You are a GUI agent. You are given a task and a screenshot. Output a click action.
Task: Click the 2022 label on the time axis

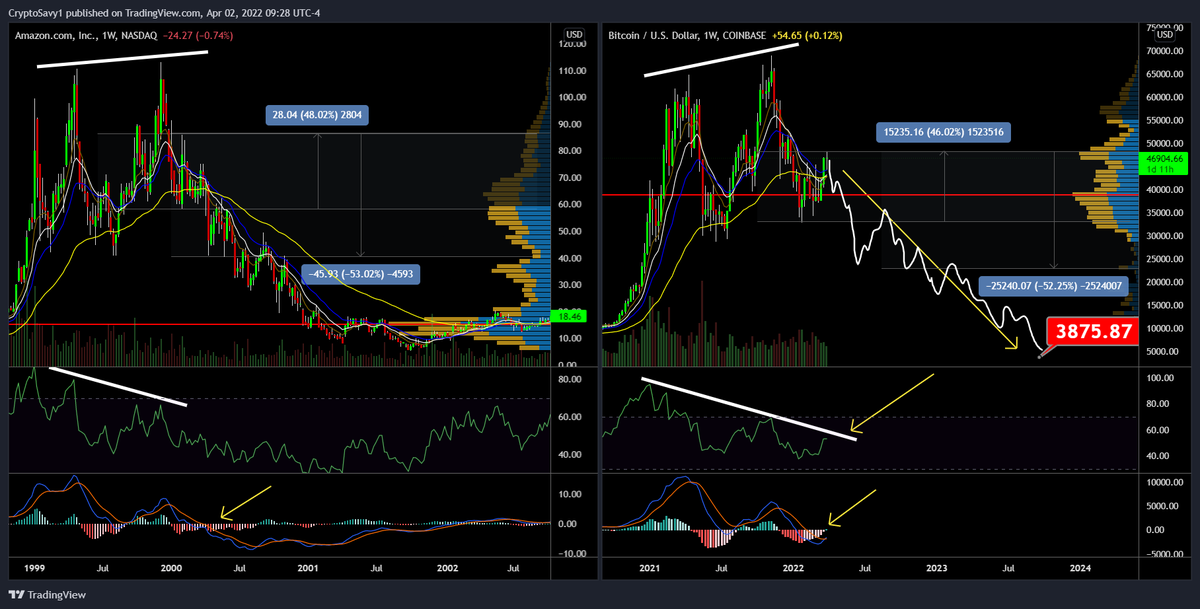793,567
